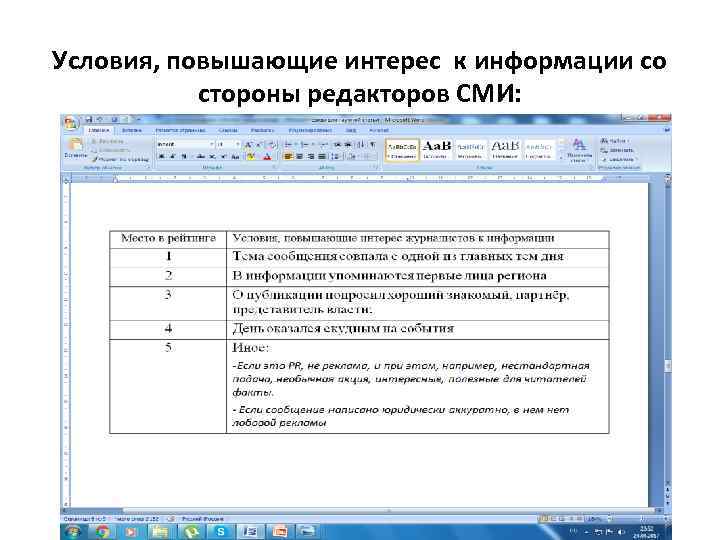Screen dimensions: 720x540
Task: Select Center alignment button
Action: (x=299, y=157)
